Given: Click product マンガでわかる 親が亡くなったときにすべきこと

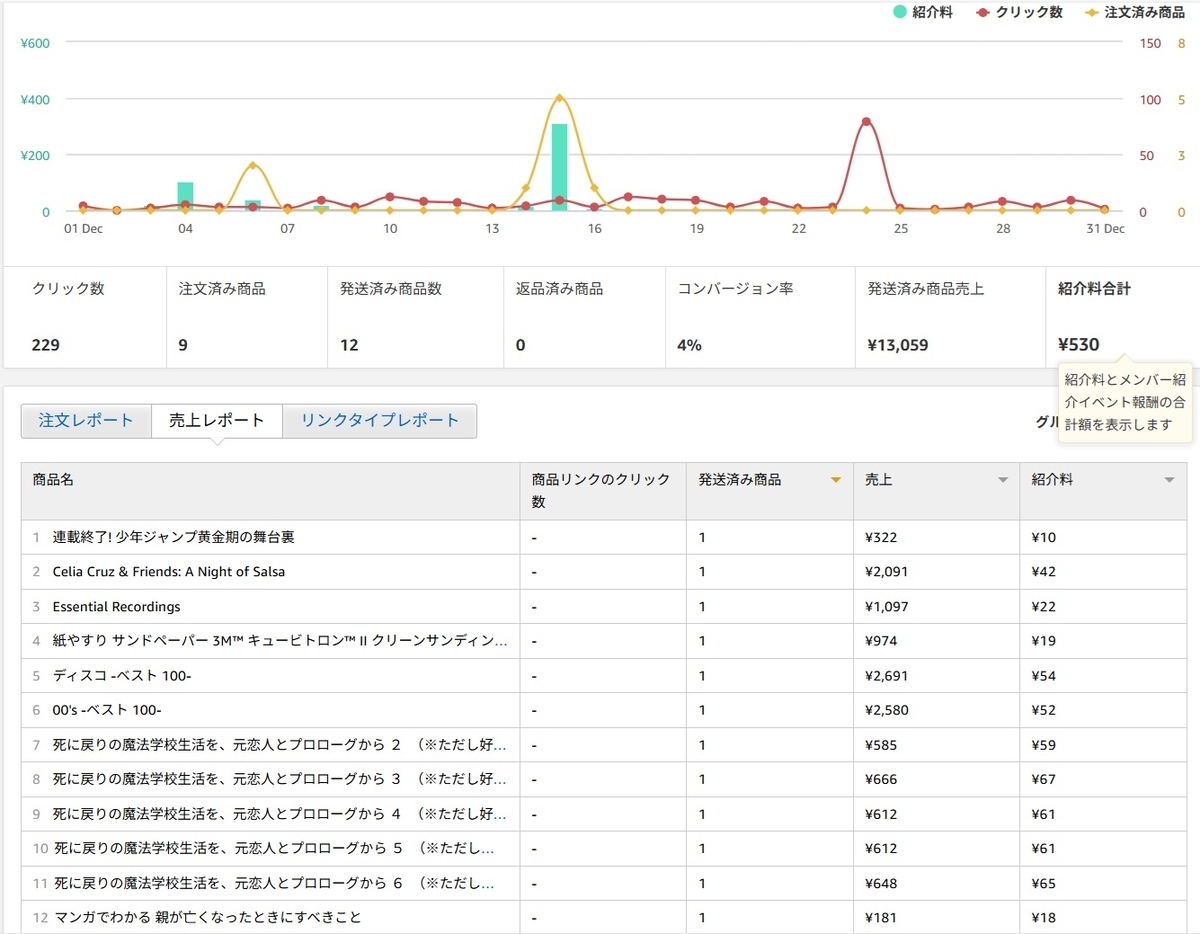Looking at the screenshot, I should pyautogui.click(x=206, y=917).
